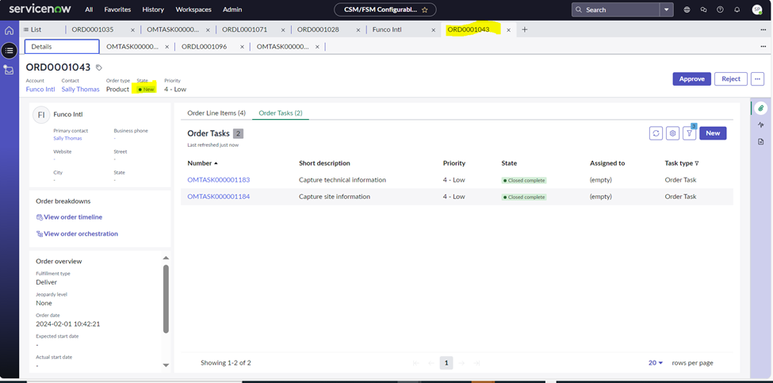Close the ORD0001028 tab
Screen dimensions: 773x383
358,30
